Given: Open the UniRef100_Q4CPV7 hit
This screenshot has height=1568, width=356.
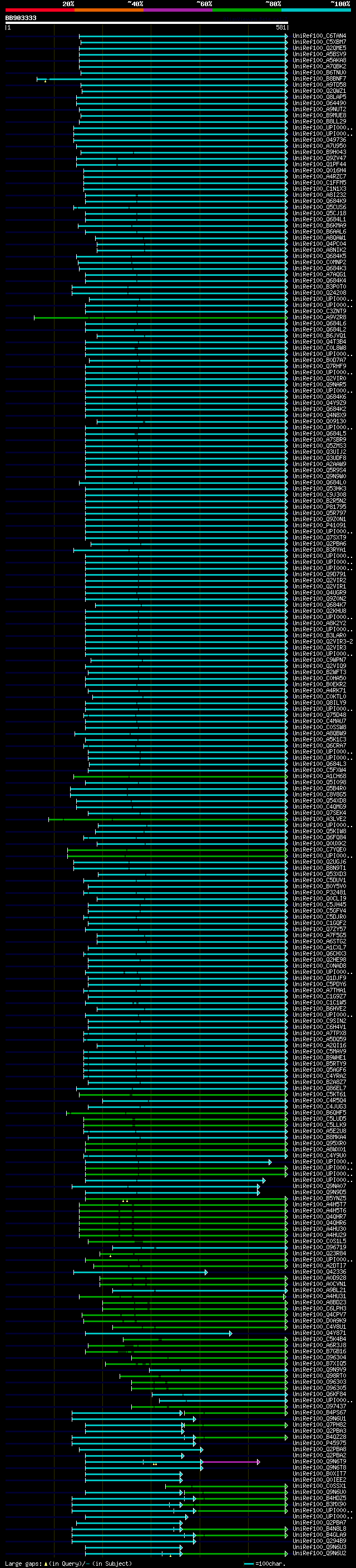Looking at the screenshot, I should (x=319, y=1314).
